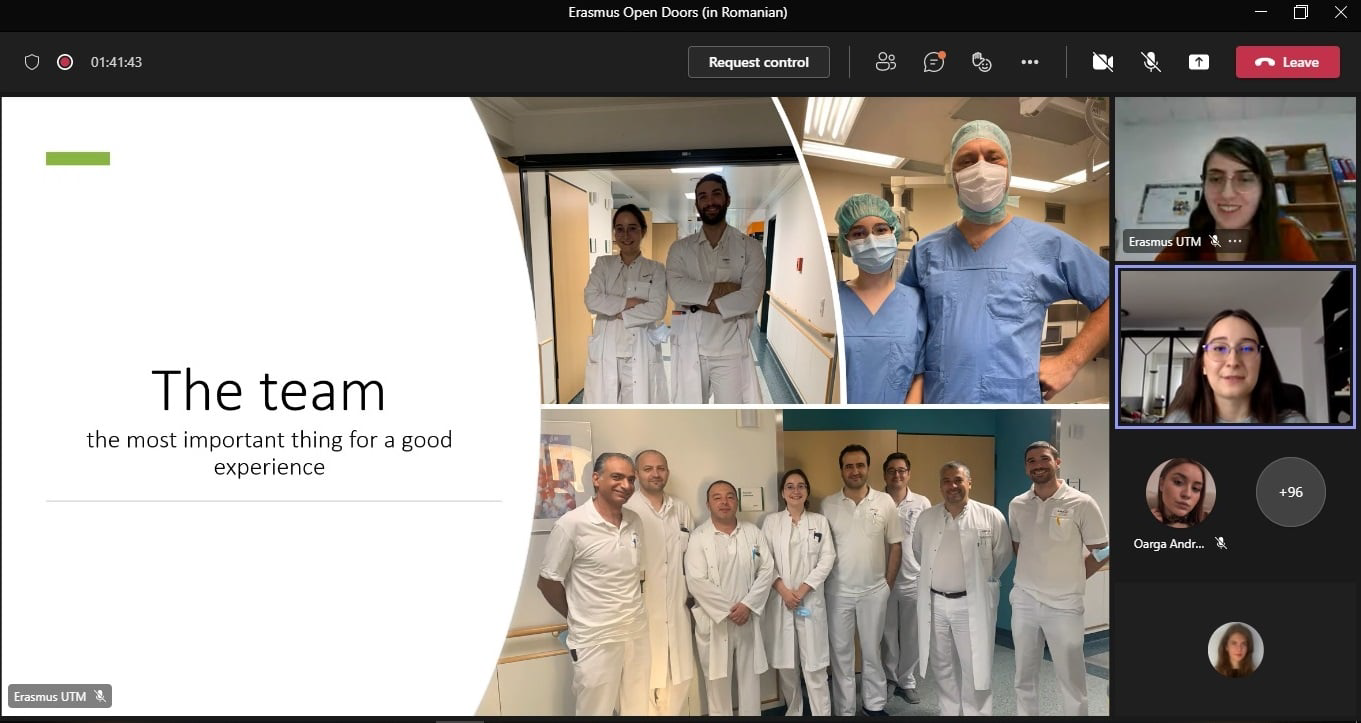Expand the +96 additional participants overflow

pos(1290,492)
